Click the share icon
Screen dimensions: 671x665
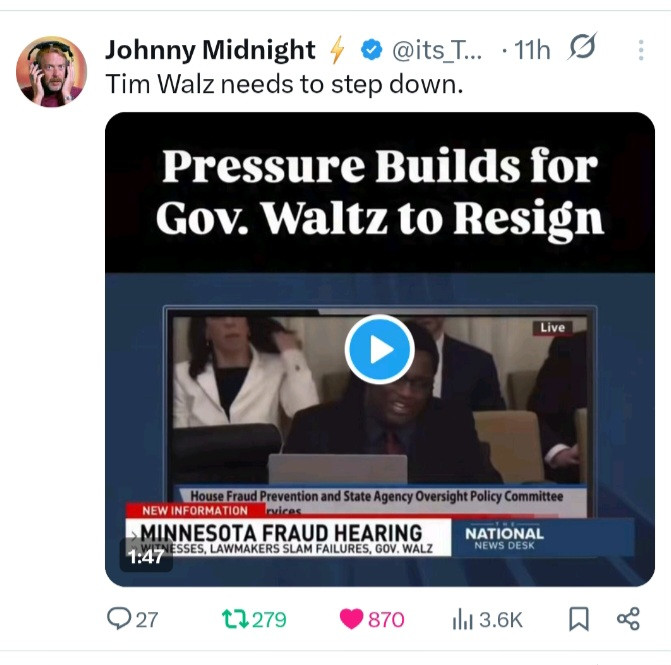click(628, 619)
